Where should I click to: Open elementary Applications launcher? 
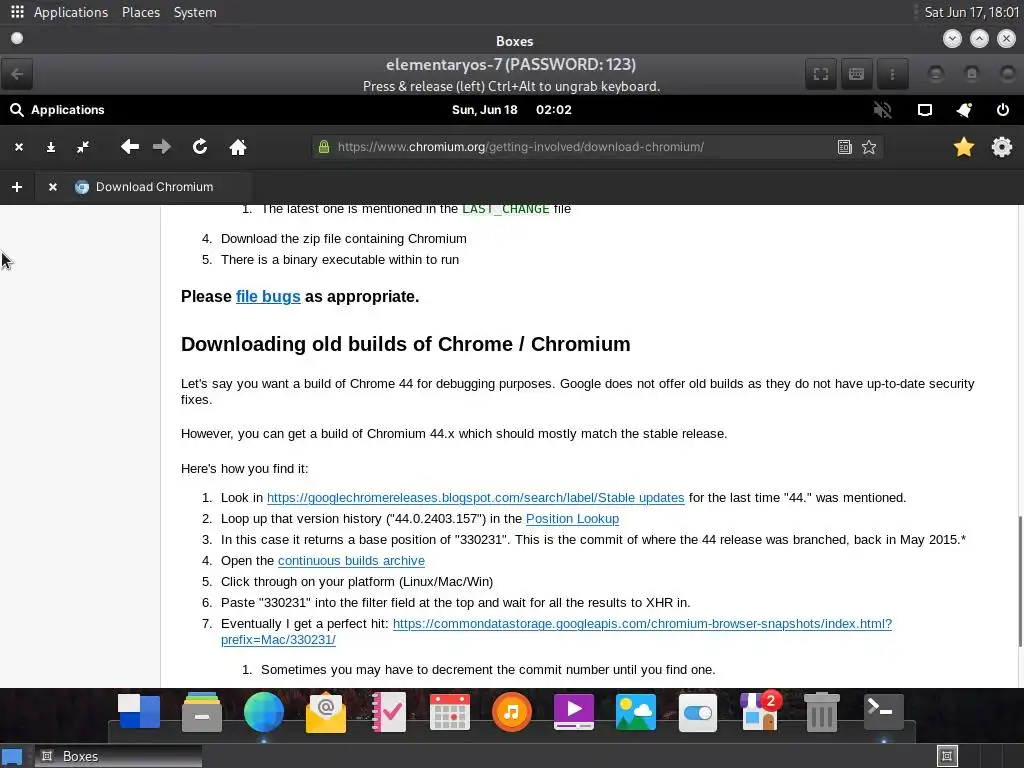pos(57,110)
